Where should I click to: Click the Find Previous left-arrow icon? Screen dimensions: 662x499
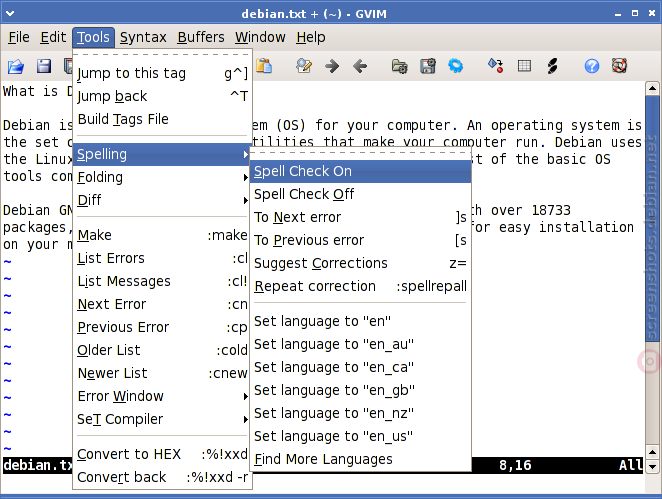coord(360,66)
